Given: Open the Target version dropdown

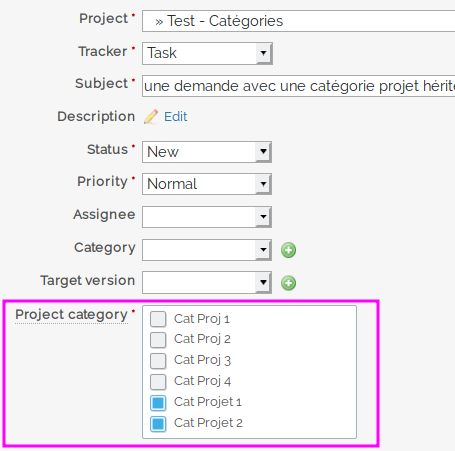Looking at the screenshot, I should [207, 283].
